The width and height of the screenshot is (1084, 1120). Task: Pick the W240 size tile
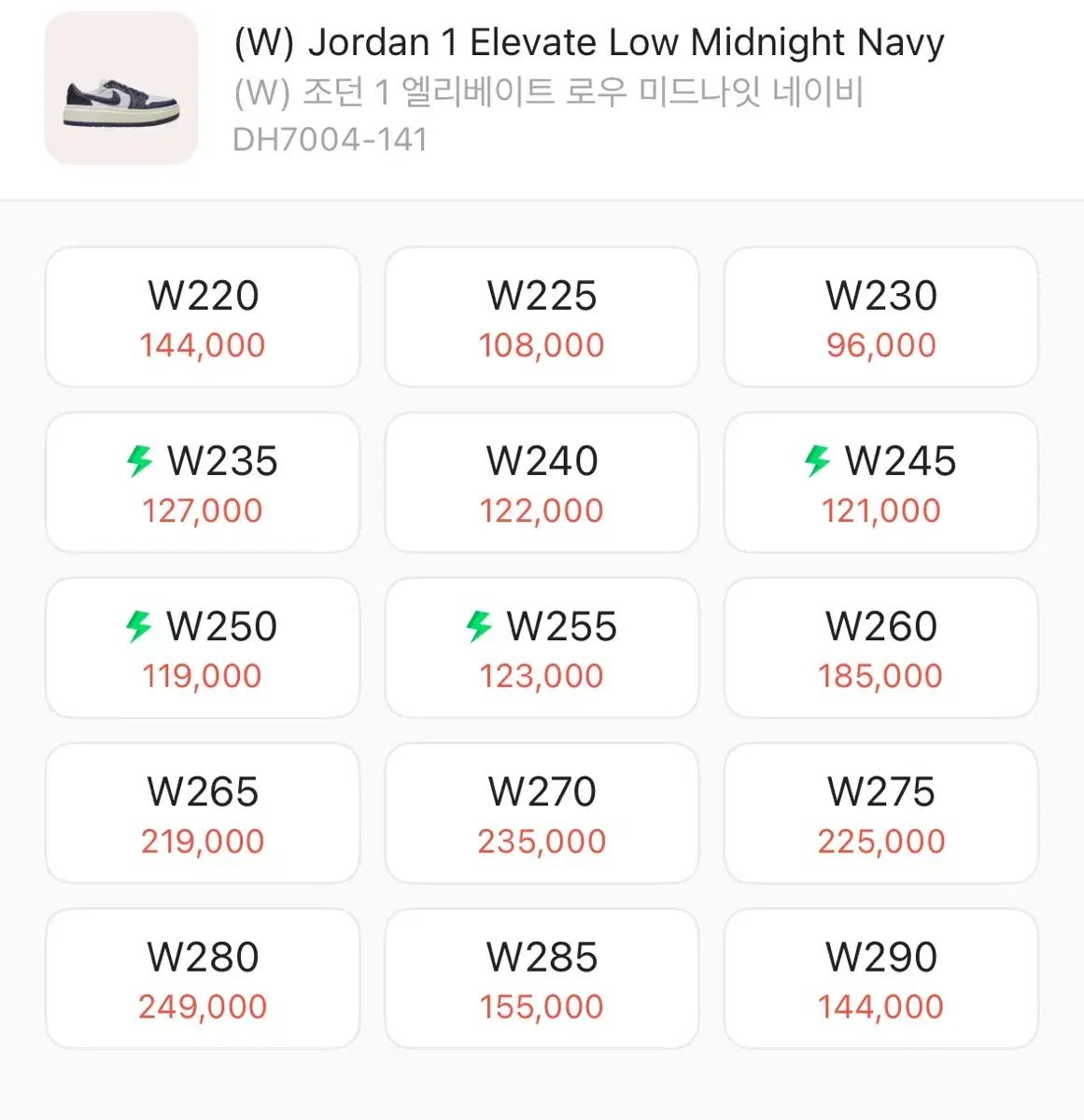point(542,483)
